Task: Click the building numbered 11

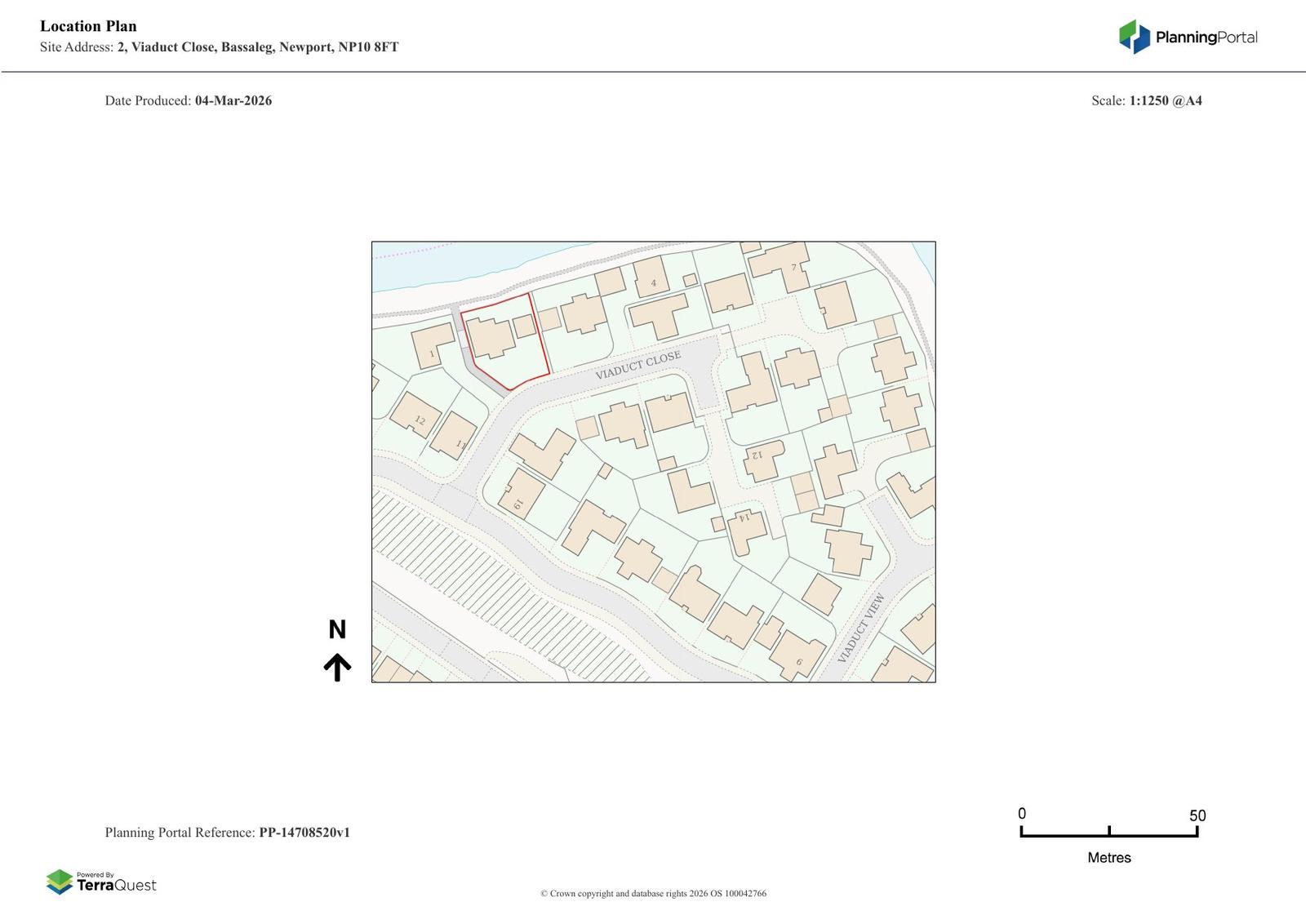Action: point(454,436)
